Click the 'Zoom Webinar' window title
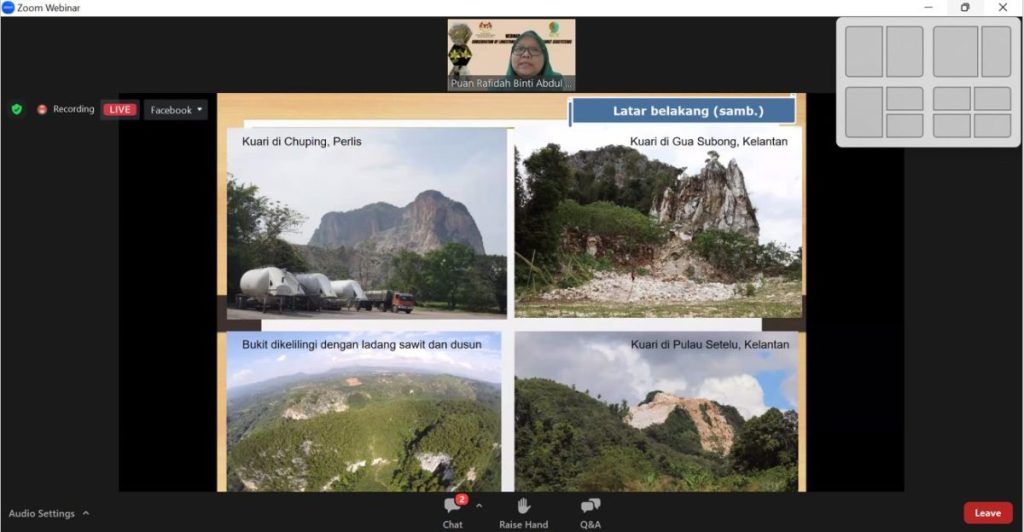 coord(48,8)
